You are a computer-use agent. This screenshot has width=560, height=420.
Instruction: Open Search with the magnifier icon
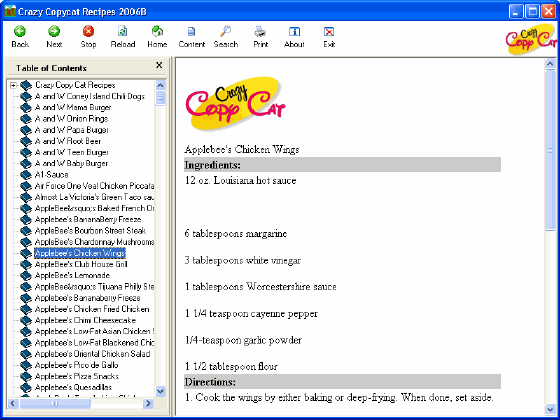pyautogui.click(x=226, y=31)
